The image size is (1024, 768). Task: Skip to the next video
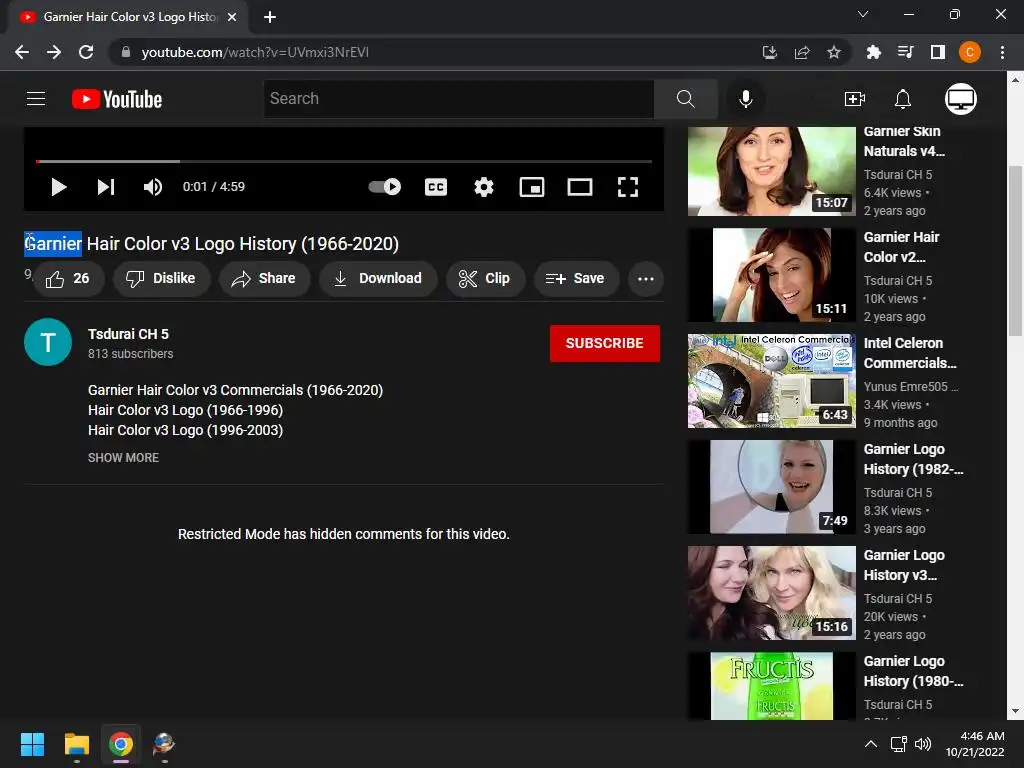pos(106,187)
